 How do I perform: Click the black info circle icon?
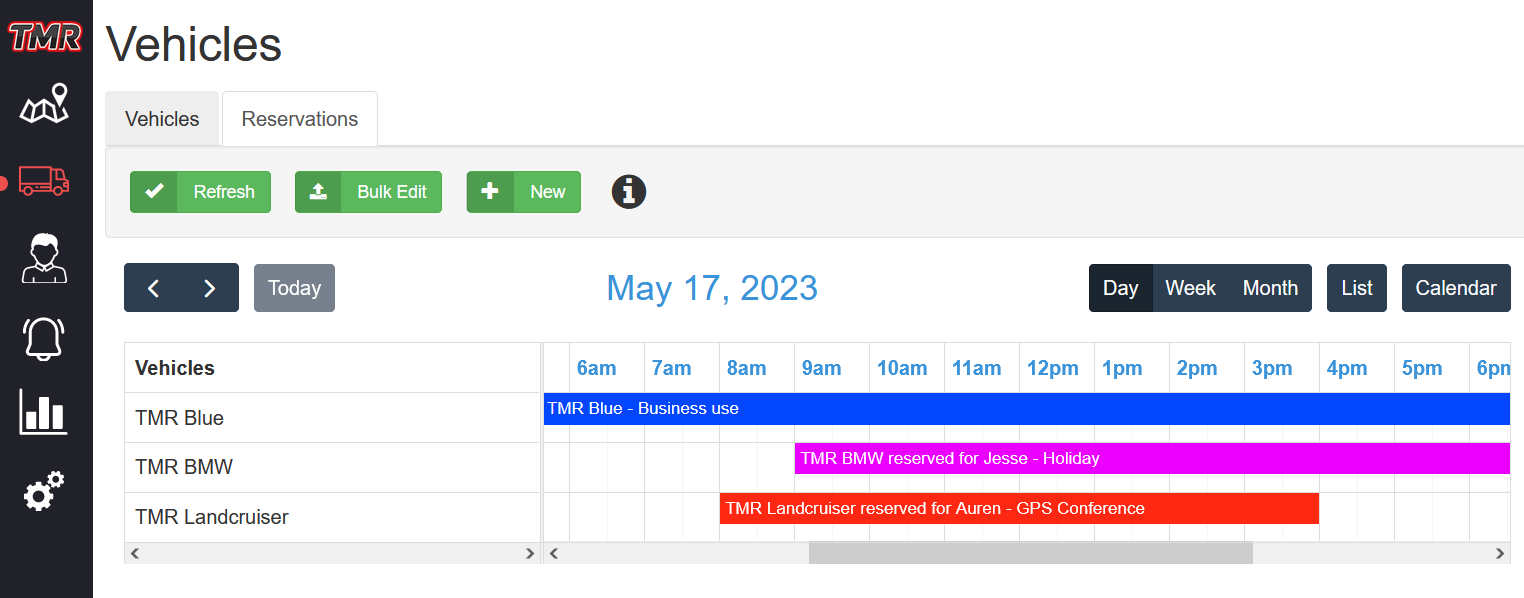coord(629,191)
